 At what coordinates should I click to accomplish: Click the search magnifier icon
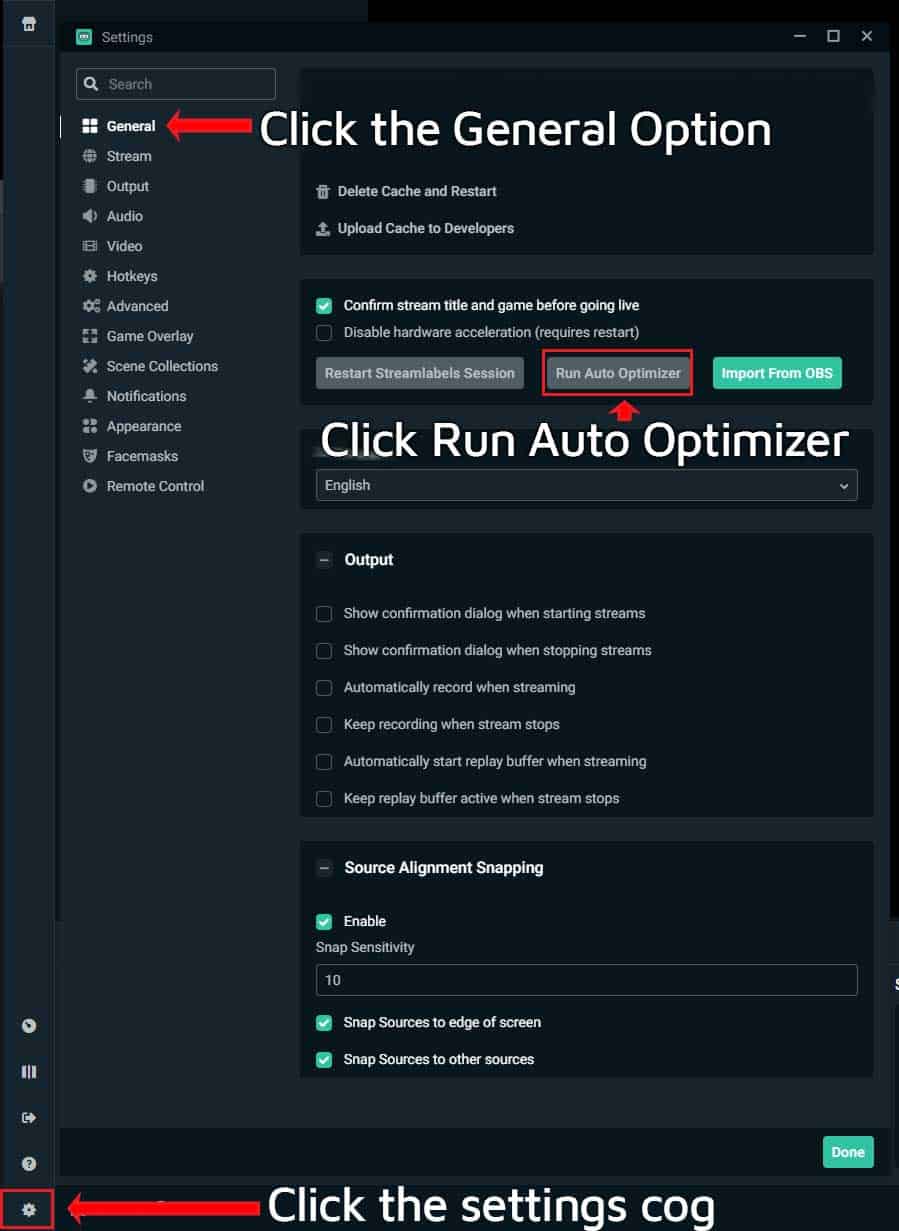click(x=91, y=84)
